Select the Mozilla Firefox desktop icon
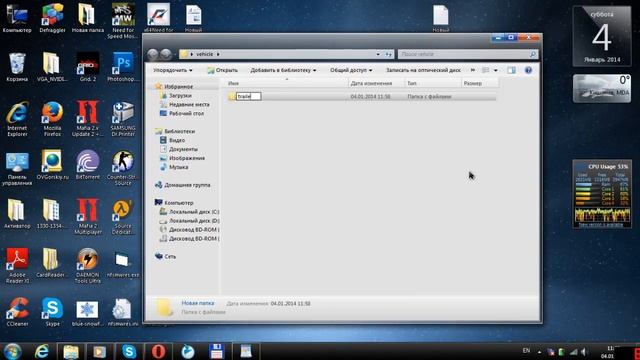This screenshot has height=360, width=640. point(52,119)
